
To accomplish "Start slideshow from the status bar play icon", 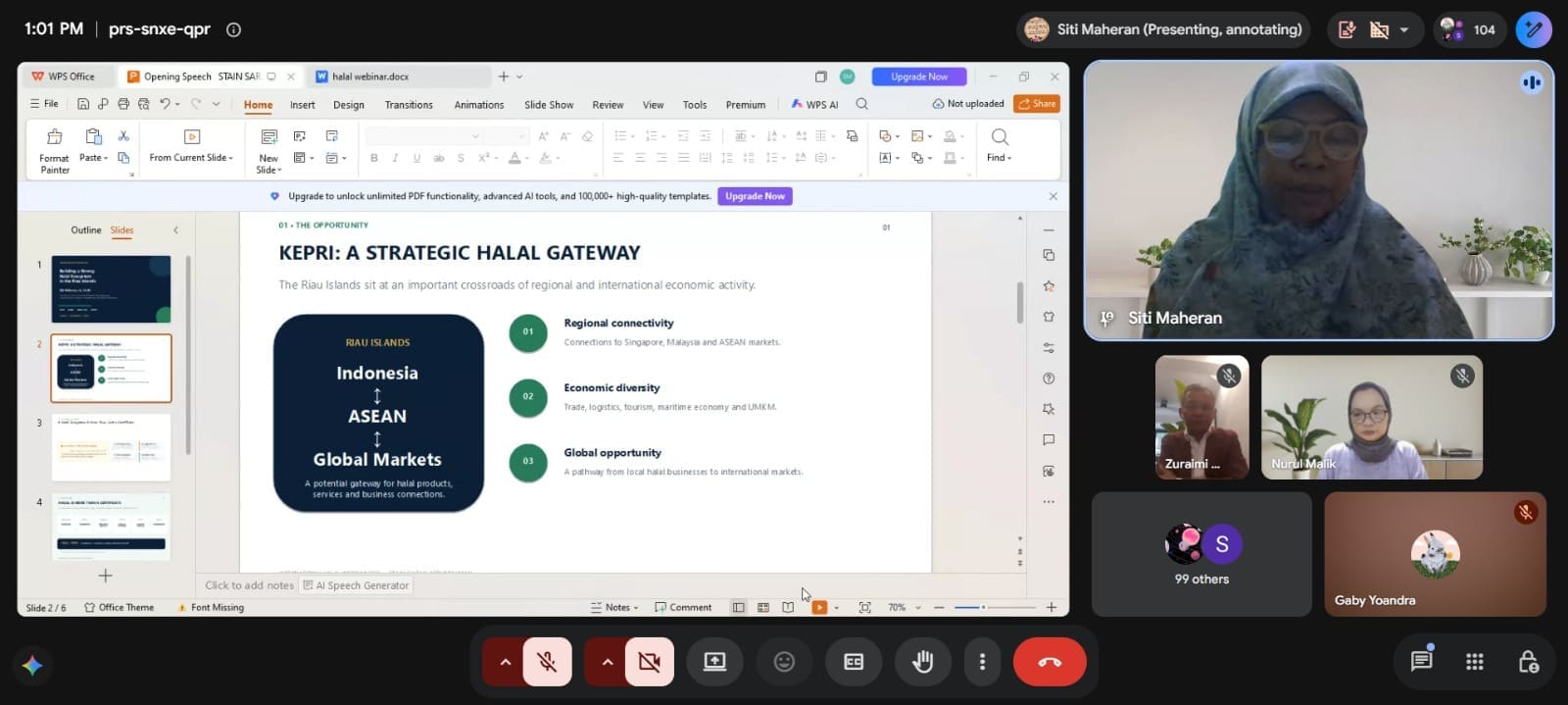I will coord(819,608).
